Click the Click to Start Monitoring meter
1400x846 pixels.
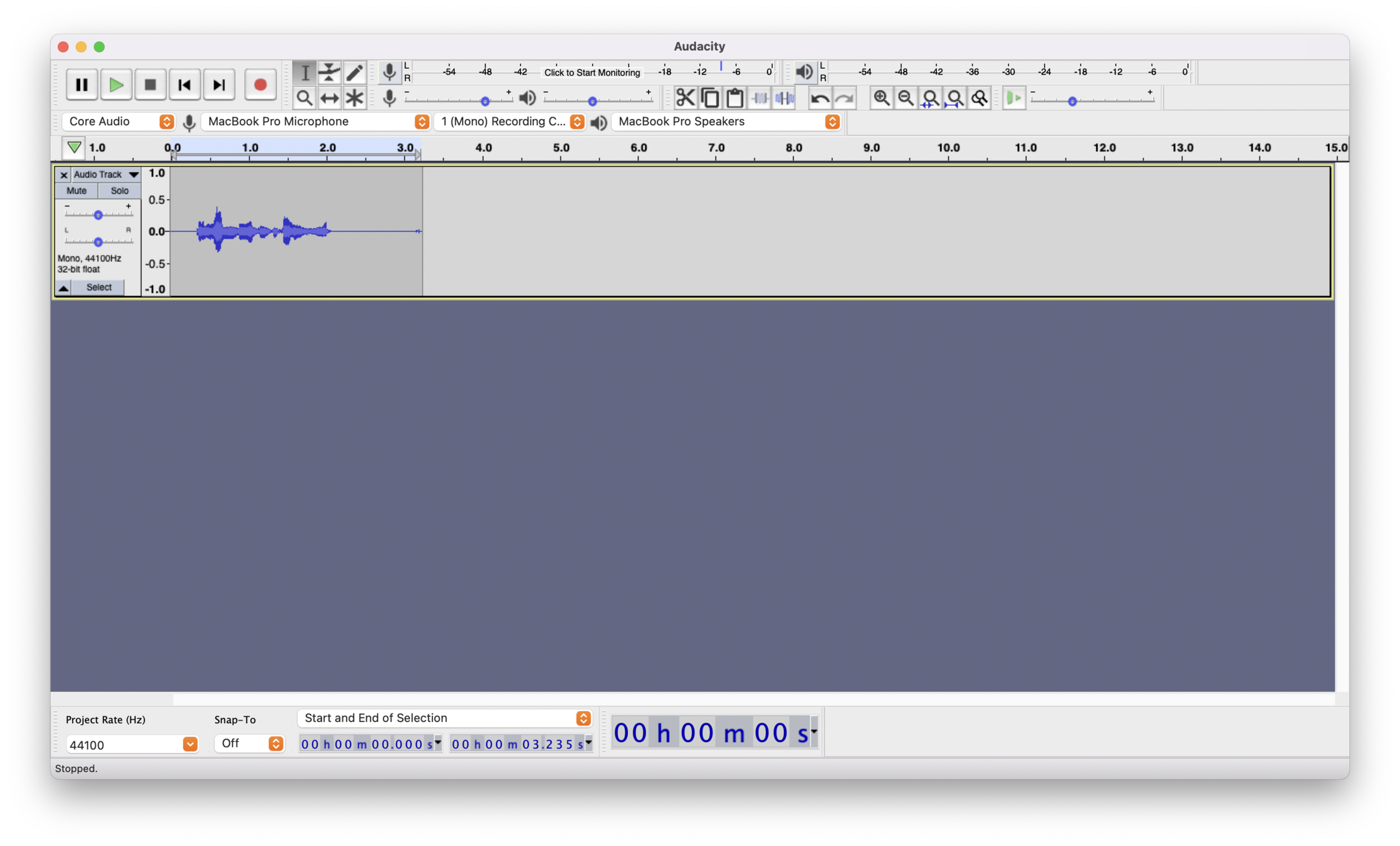pos(592,72)
